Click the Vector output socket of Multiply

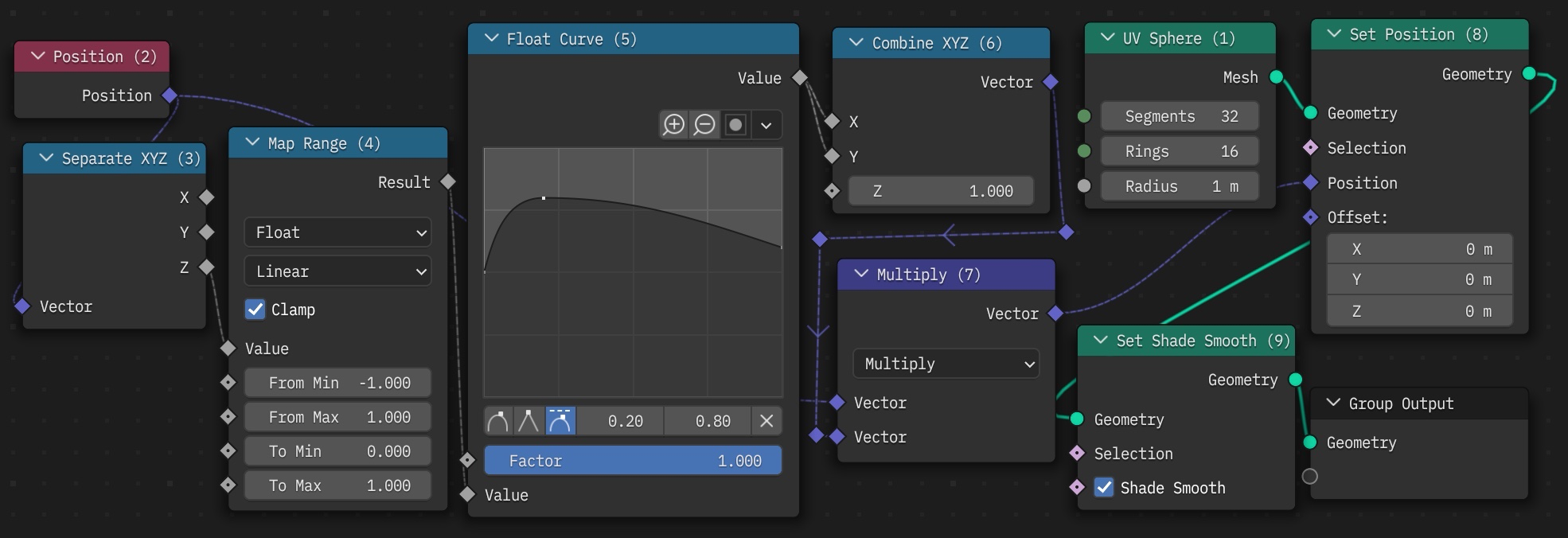click(1055, 314)
